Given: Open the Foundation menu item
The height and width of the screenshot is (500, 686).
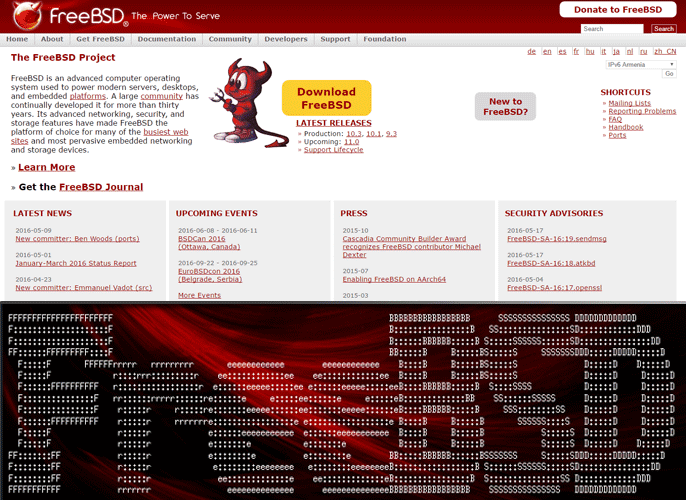Looking at the screenshot, I should (385, 39).
